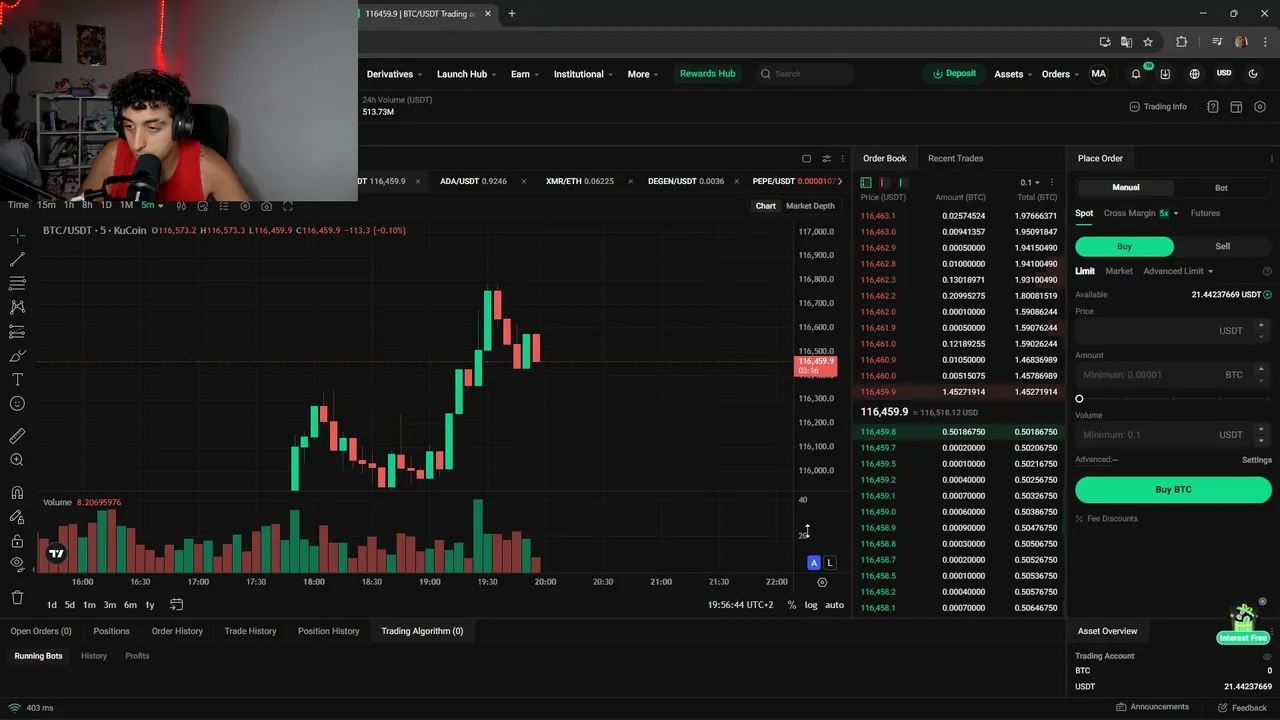Expand the Advanced Limit order dropdown
The width and height of the screenshot is (1280, 720).
pos(1178,271)
